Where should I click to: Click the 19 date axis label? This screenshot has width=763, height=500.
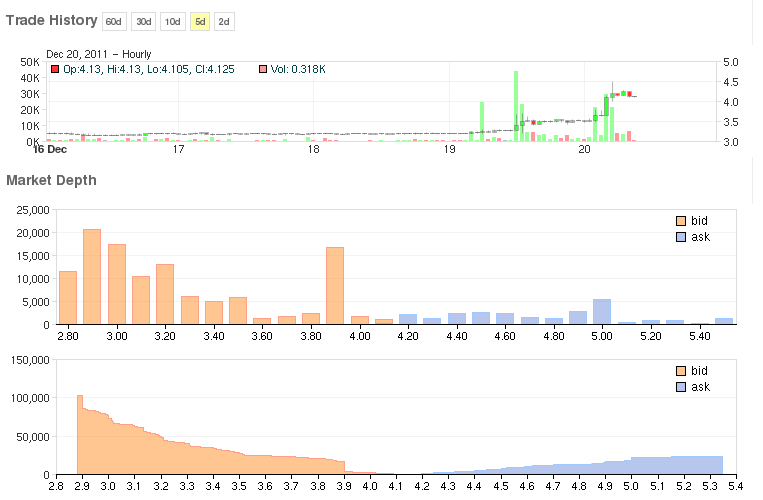[449, 150]
